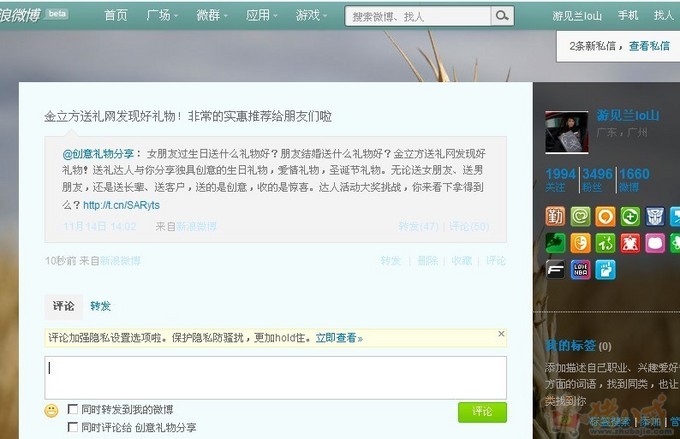Open the http://t.cn/SARyts link
680x439 pixels.
(x=121, y=205)
